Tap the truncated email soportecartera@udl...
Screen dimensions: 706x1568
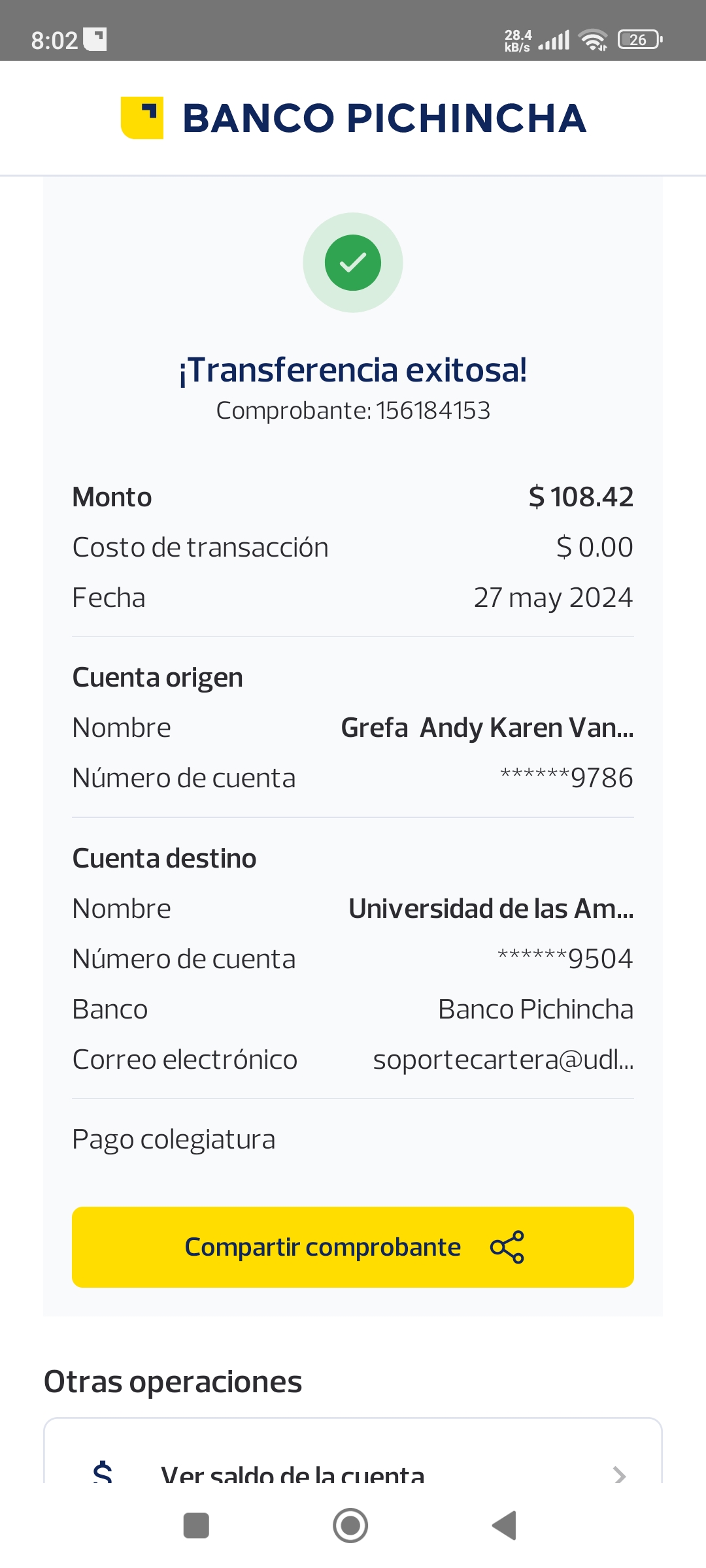click(503, 1060)
